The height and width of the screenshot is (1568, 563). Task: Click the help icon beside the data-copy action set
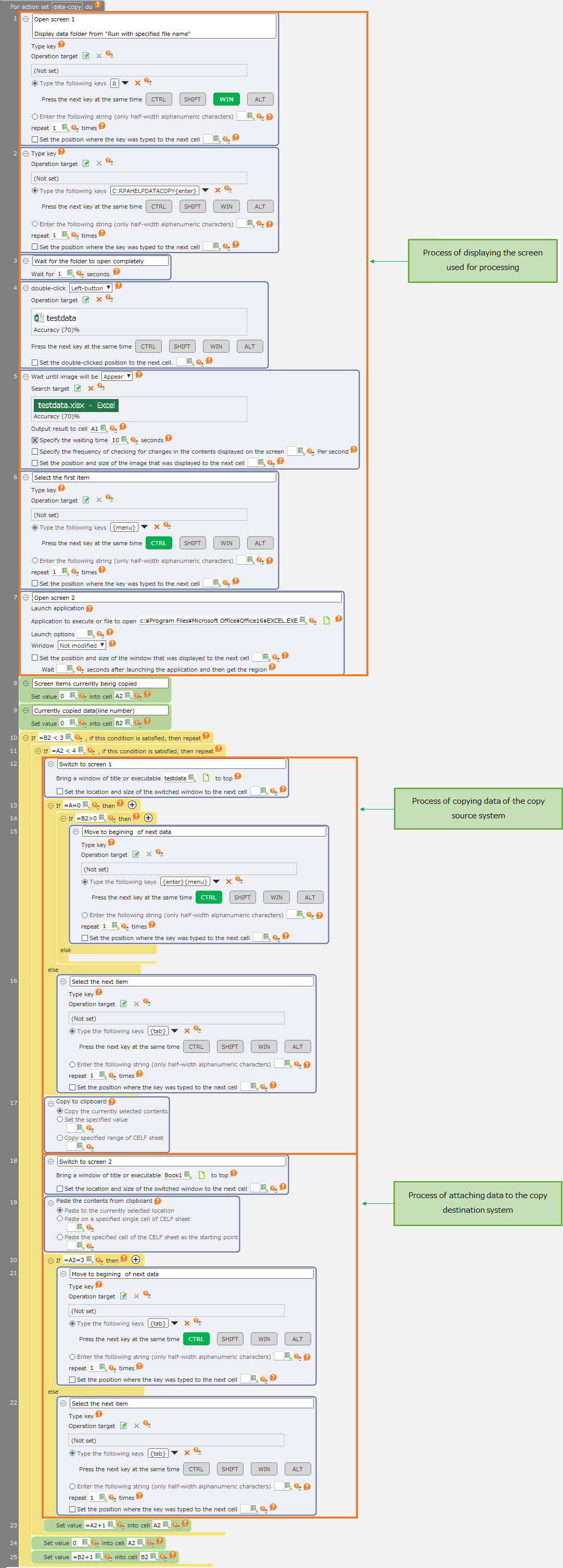(97, 5)
